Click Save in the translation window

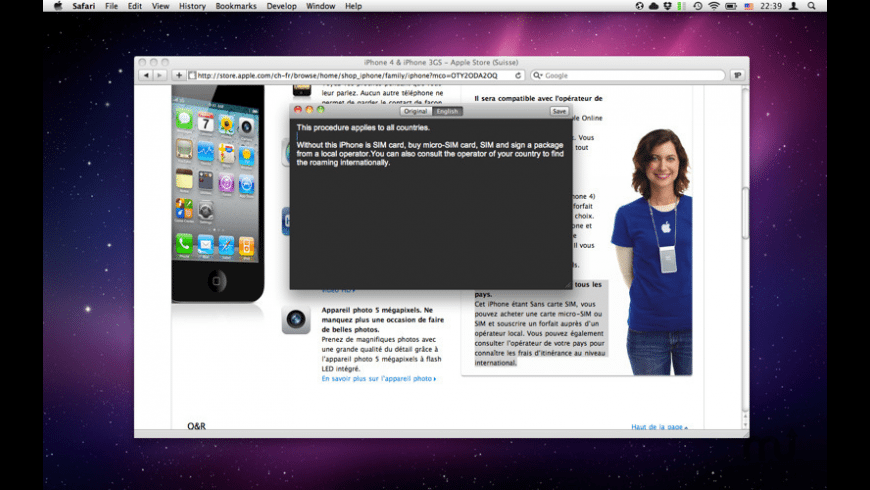click(x=559, y=111)
